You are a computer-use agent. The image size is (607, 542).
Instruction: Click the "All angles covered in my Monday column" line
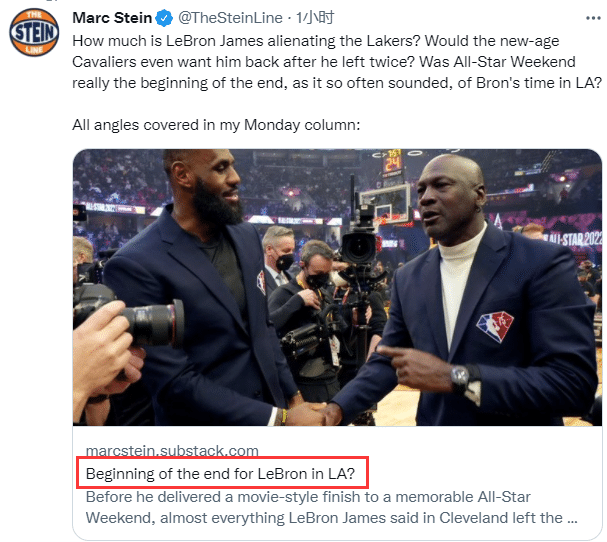215,125
